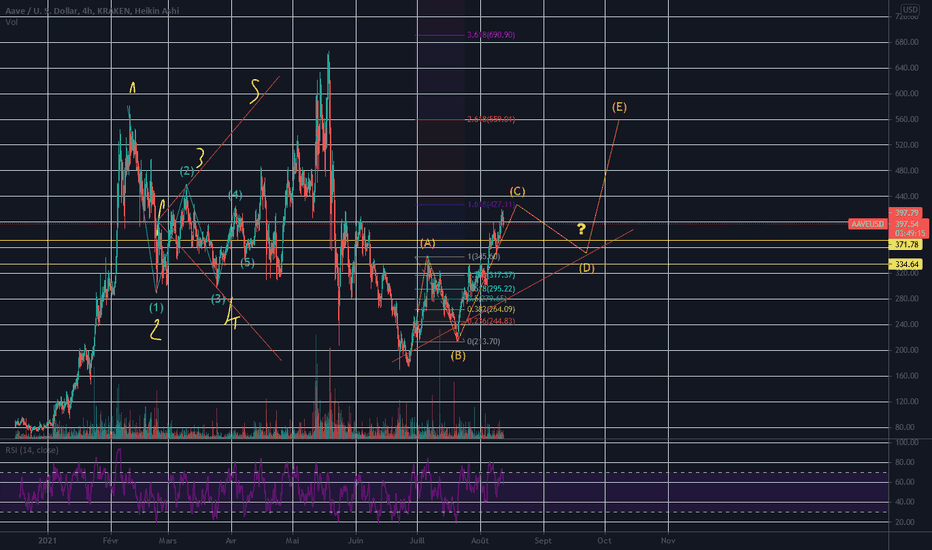Click the handwritten yellow 2 annotation
Screen dimensions: 932x550
[155, 330]
